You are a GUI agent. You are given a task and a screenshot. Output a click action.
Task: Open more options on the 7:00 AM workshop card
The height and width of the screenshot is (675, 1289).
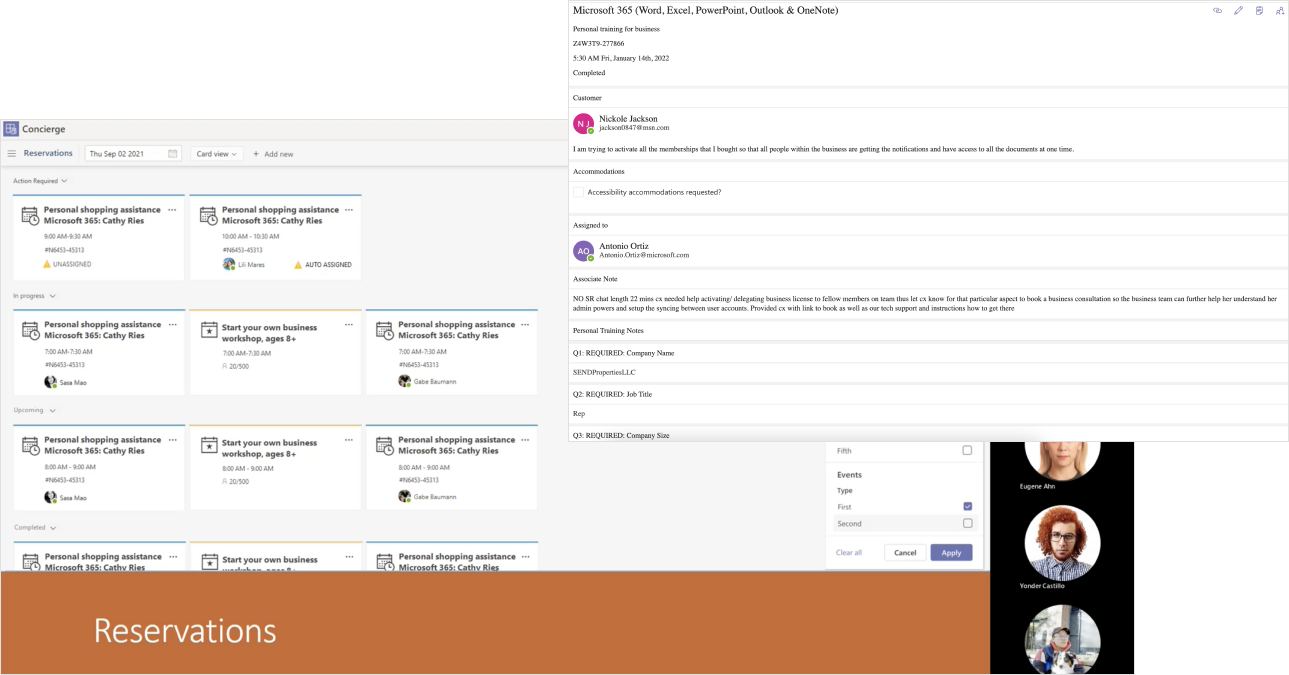pyautogui.click(x=349, y=325)
